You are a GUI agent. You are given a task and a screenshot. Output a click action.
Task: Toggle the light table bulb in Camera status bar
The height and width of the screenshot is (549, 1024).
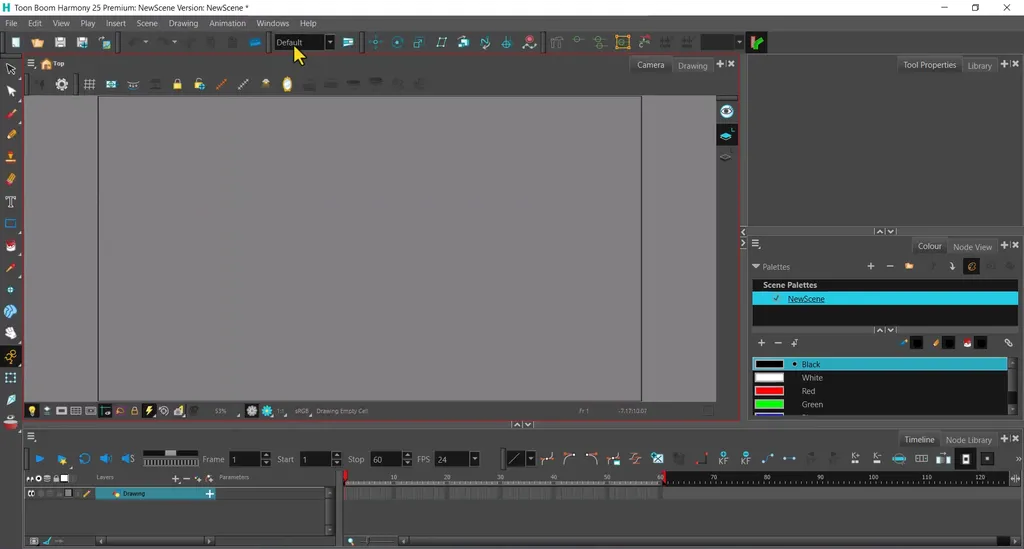pyautogui.click(x=31, y=411)
